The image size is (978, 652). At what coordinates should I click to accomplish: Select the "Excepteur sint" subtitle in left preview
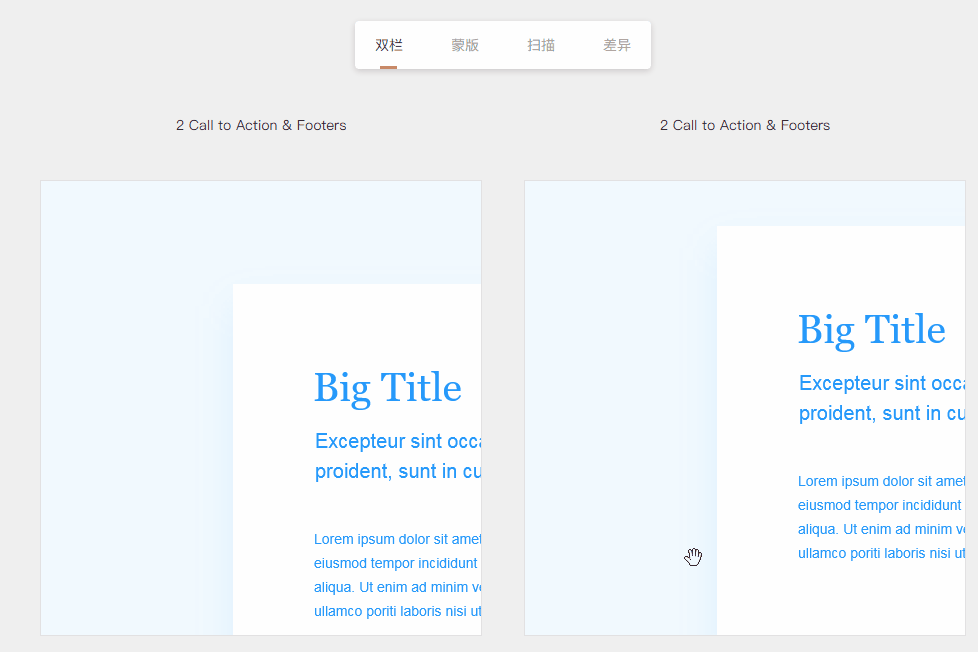pyautogui.click(x=398, y=441)
